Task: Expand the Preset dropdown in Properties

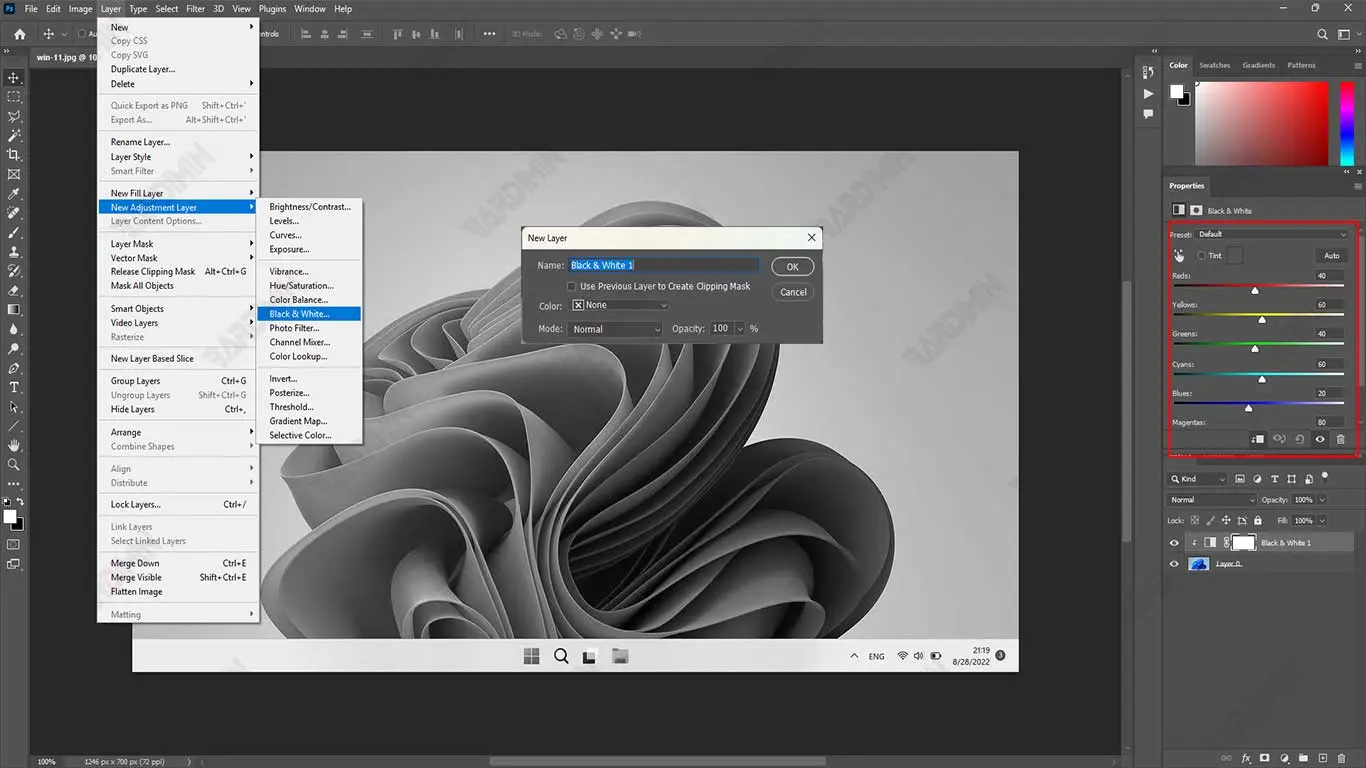Action: point(1273,234)
